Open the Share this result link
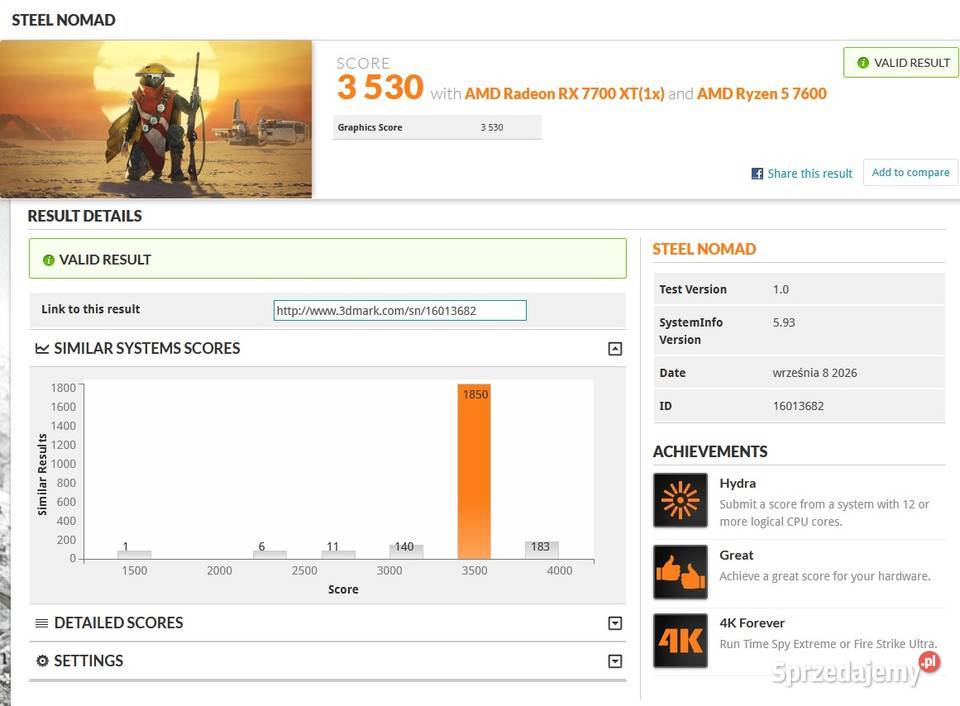This screenshot has width=960, height=706. [x=809, y=174]
